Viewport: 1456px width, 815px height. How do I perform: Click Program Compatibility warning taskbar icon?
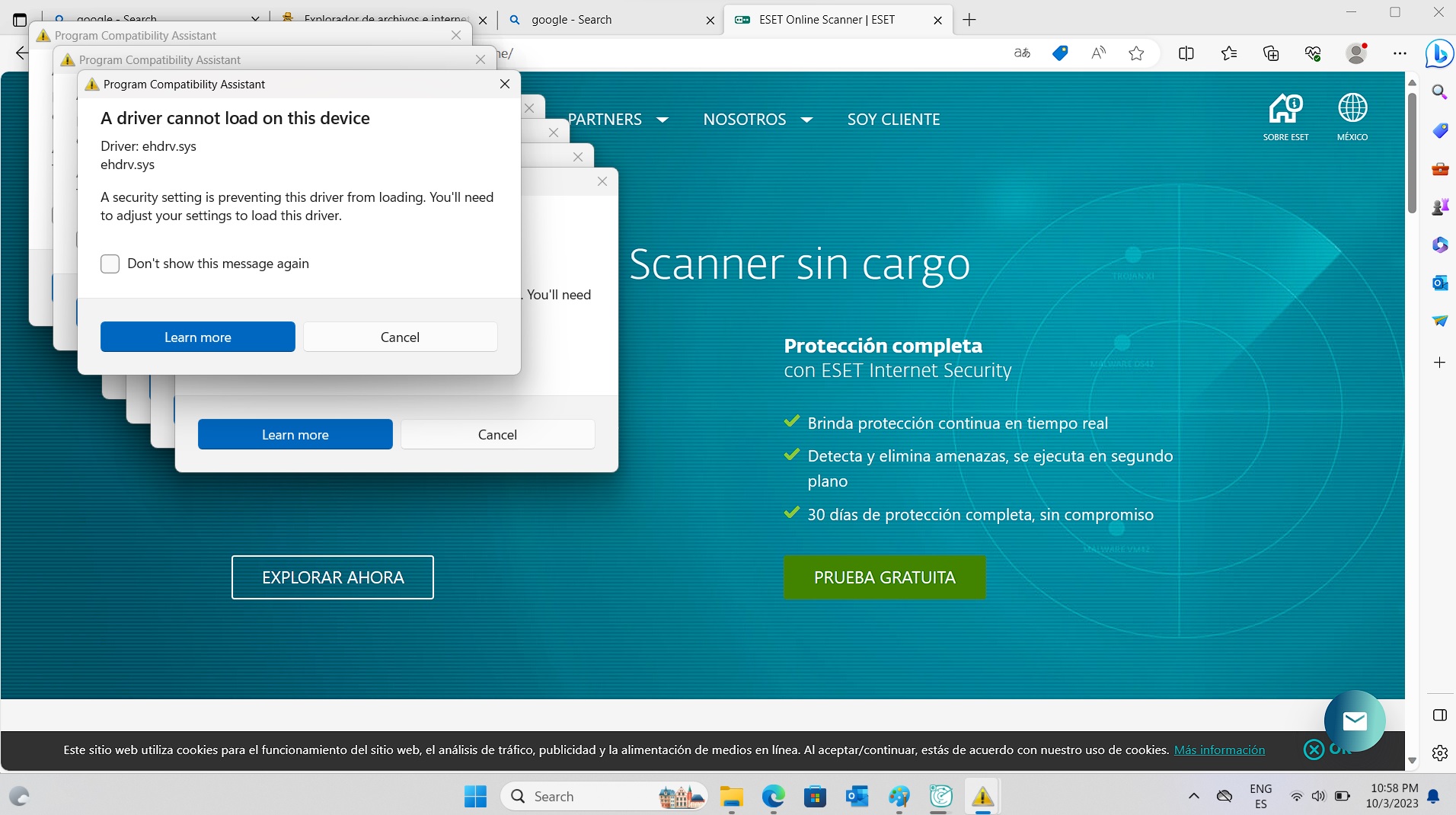pyautogui.click(x=982, y=797)
